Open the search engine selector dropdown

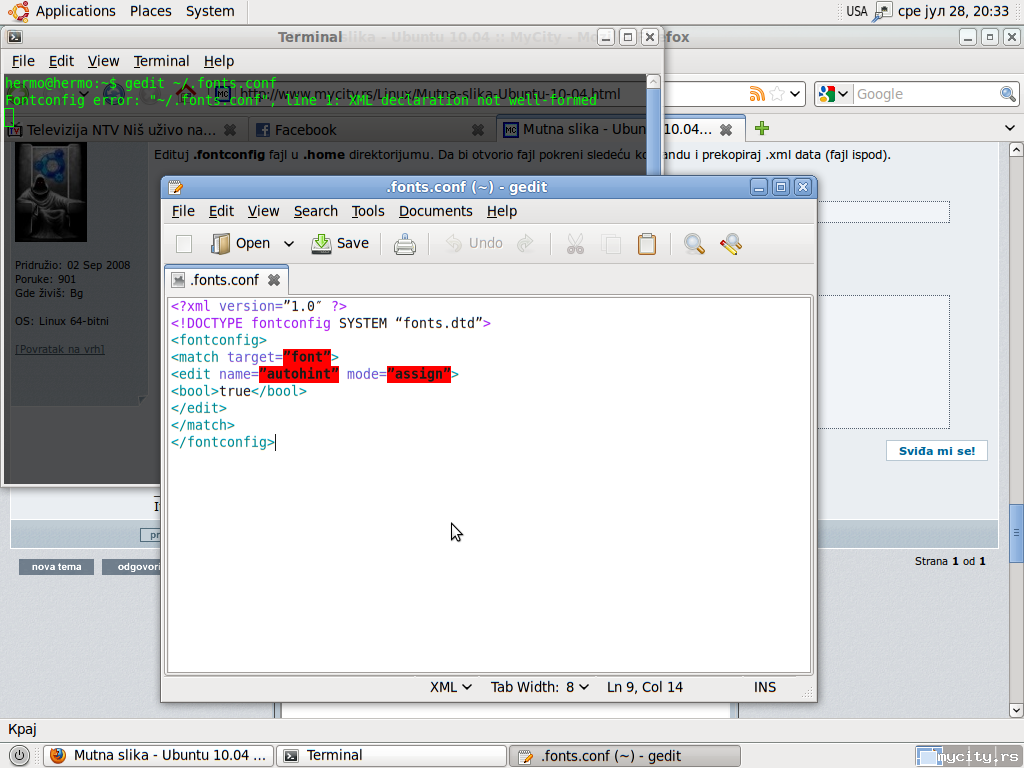click(x=834, y=94)
